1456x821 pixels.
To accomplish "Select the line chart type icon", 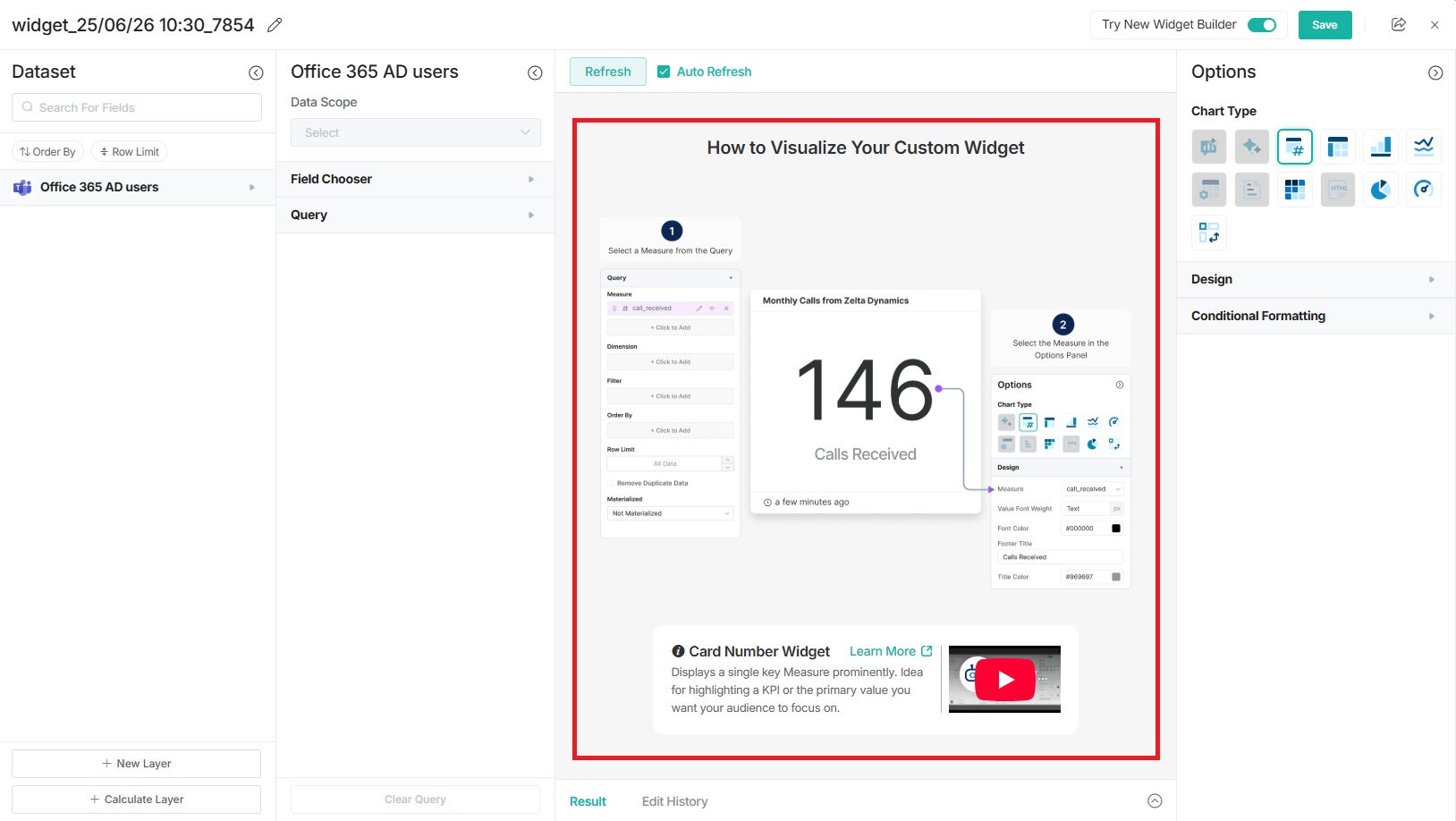I will 1424,146.
